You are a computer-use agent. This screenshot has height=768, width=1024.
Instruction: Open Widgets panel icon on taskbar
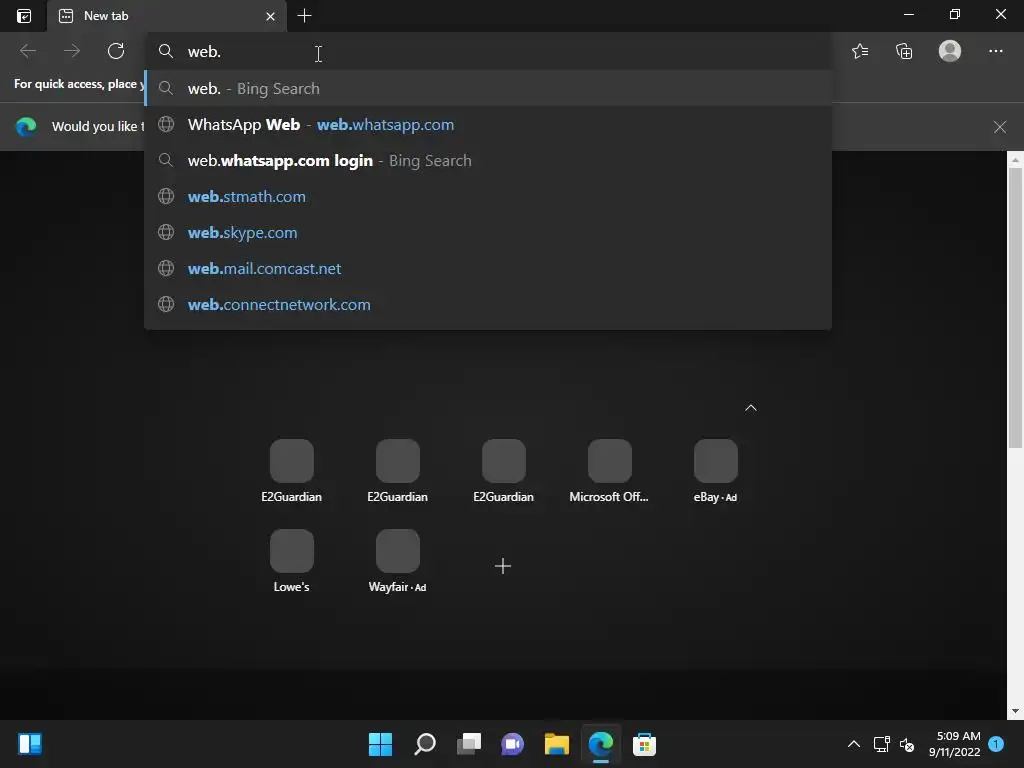point(30,744)
